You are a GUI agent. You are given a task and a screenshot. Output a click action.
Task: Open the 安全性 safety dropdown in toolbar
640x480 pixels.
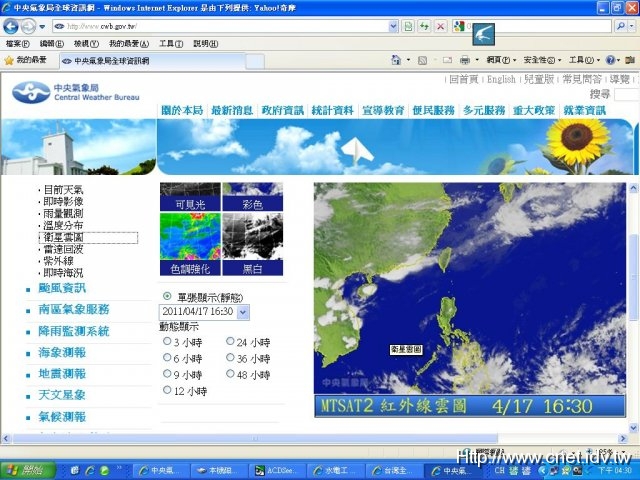[541, 61]
